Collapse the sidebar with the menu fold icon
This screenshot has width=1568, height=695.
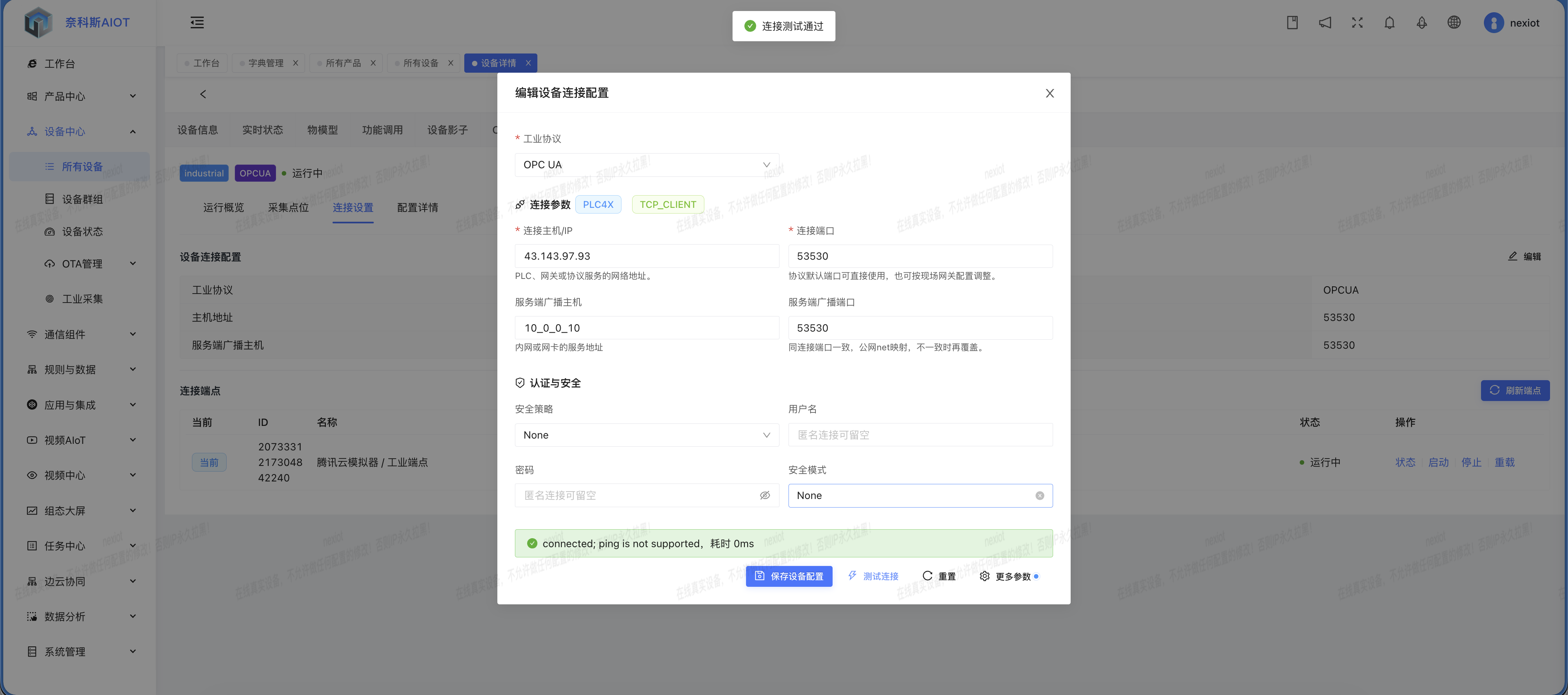pos(197,22)
